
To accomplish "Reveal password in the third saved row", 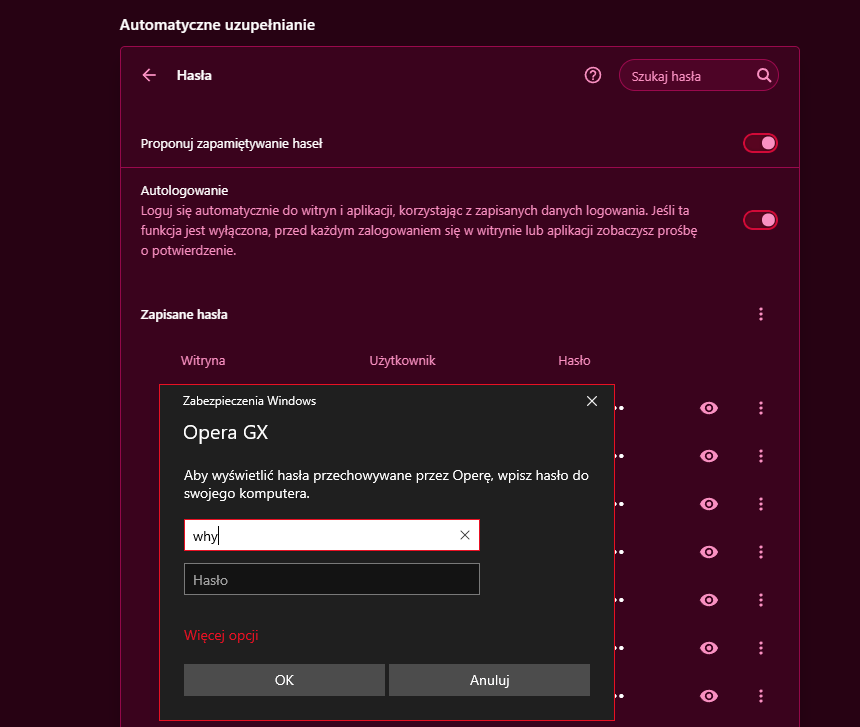I will point(709,504).
